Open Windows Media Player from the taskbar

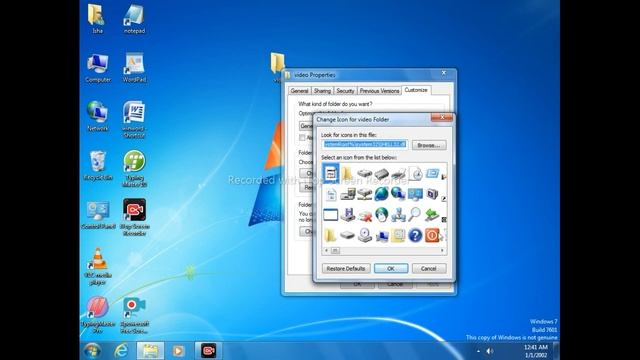(178, 351)
